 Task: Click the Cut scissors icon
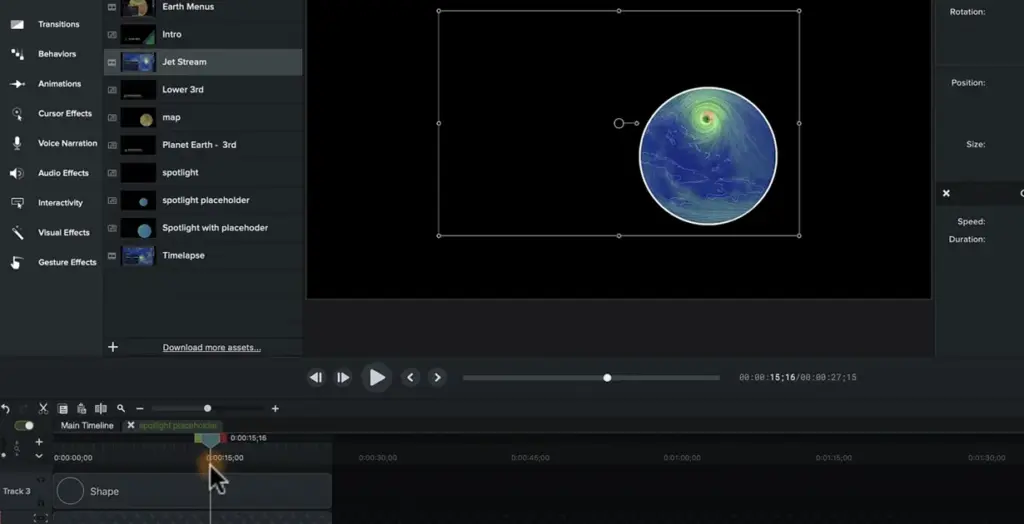(x=43, y=409)
